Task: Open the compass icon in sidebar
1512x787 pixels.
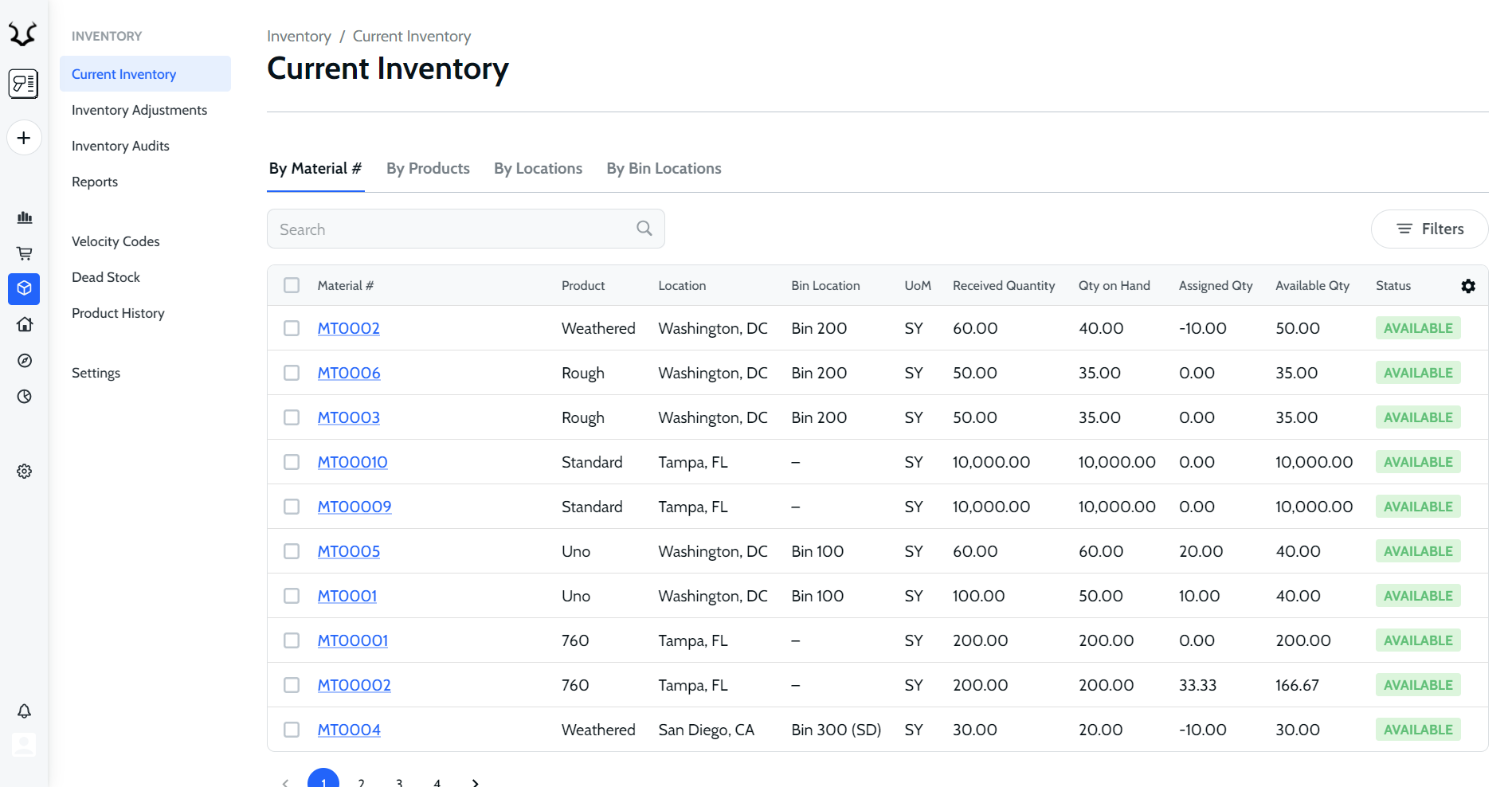Action: pos(25,361)
